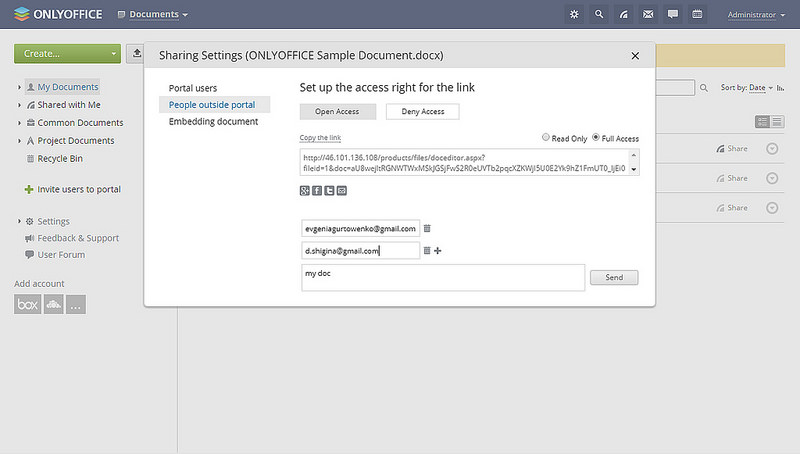
Task: Share the link on Facebook
Action: point(317,190)
